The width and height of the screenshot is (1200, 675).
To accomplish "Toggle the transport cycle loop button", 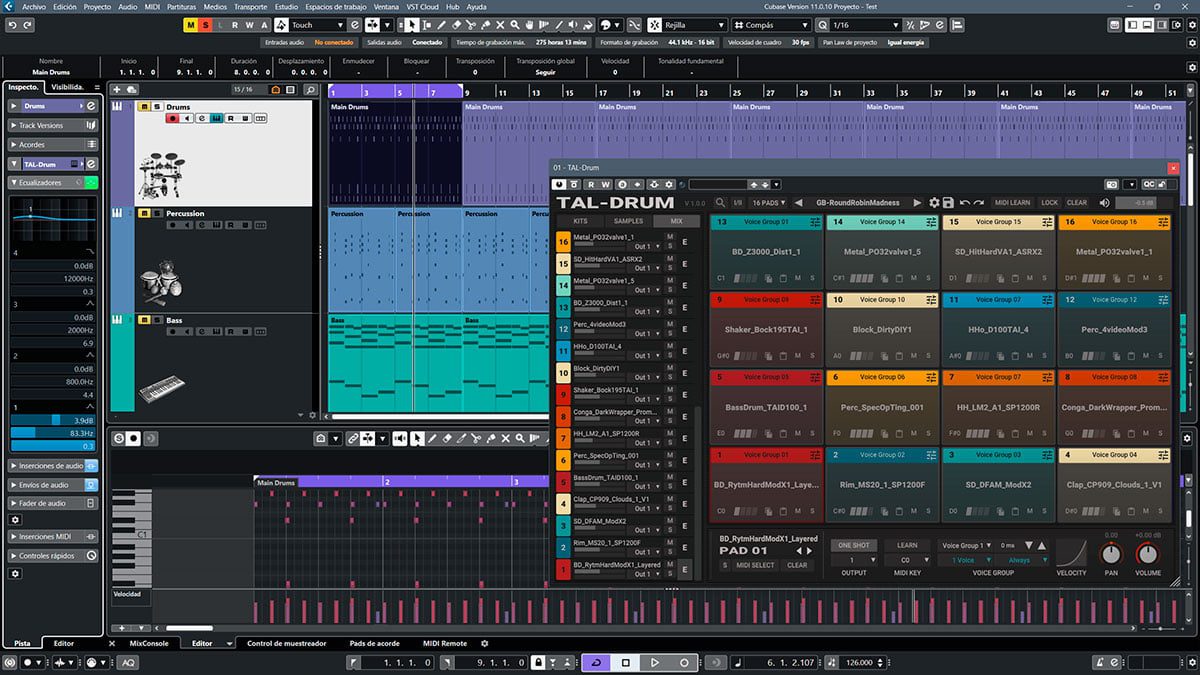I will (x=596, y=662).
